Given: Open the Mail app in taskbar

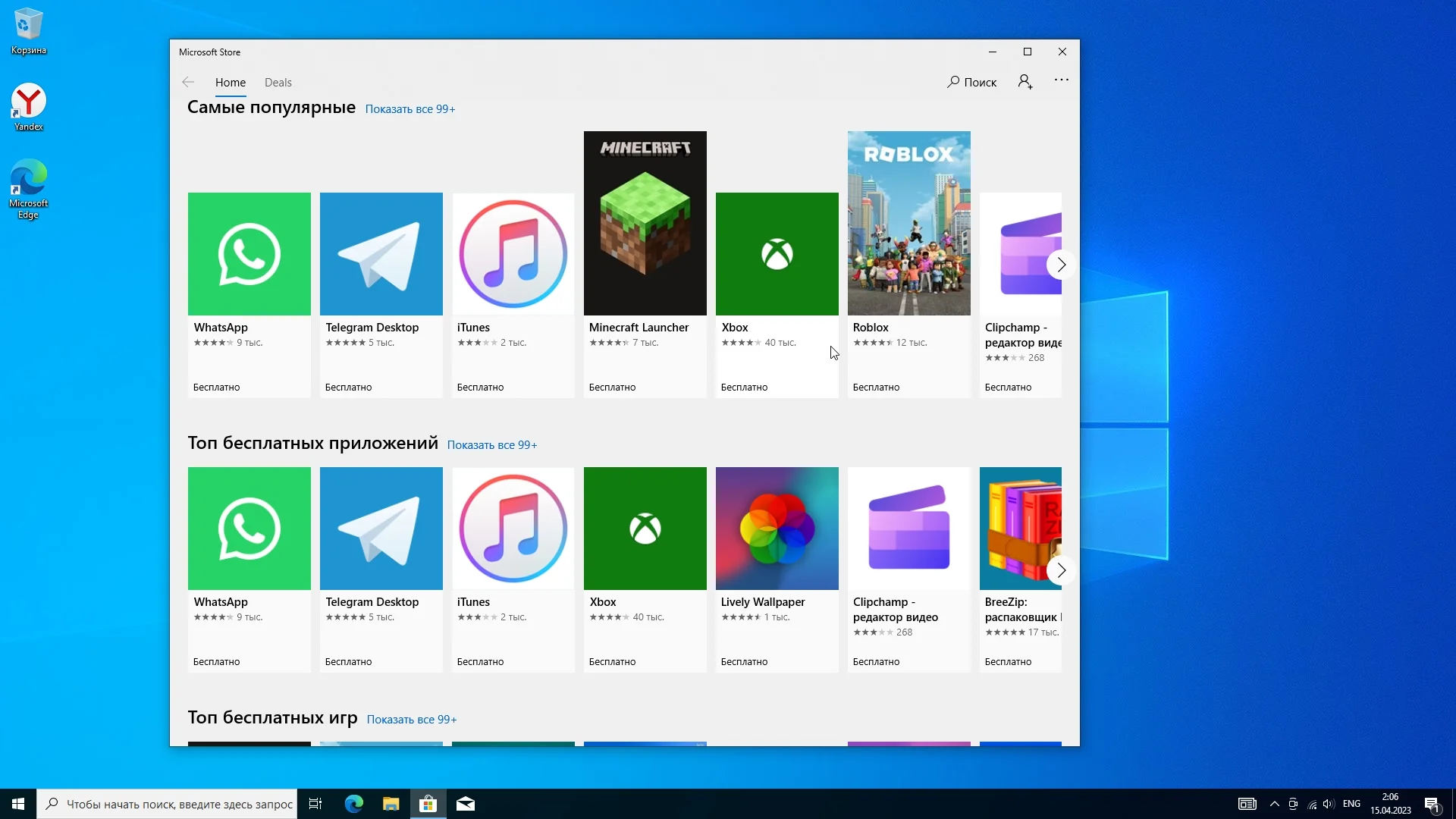Looking at the screenshot, I should tap(466, 804).
